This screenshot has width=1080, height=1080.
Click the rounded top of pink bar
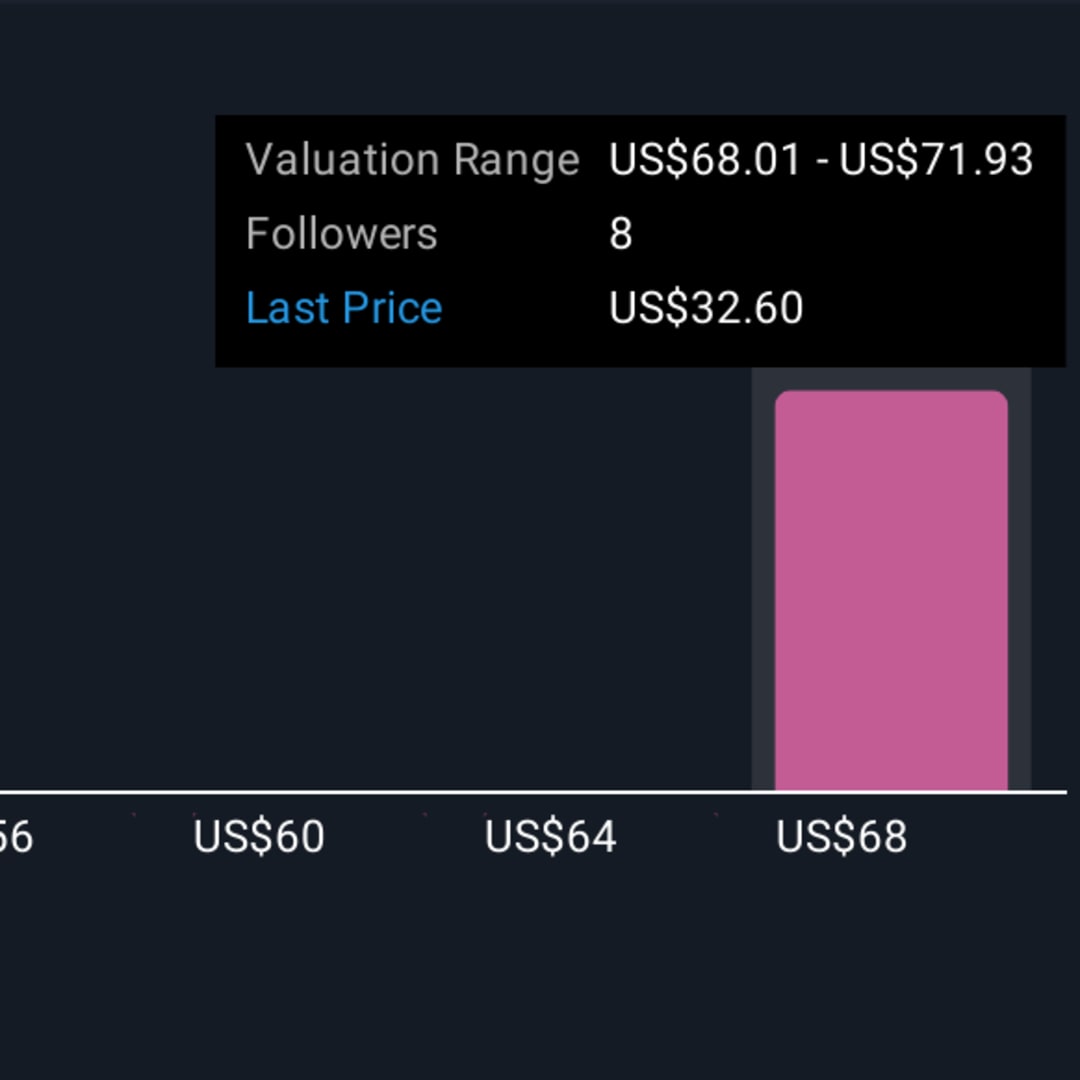(891, 399)
